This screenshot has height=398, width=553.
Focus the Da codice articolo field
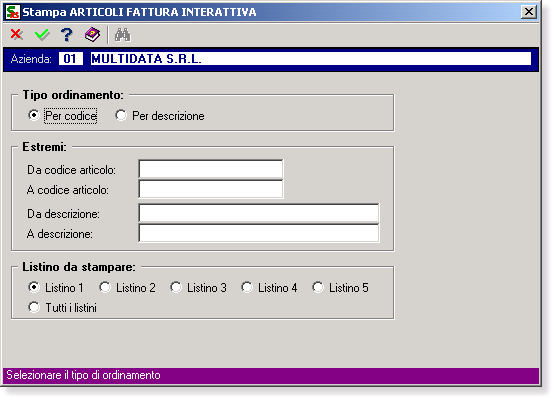211,169
